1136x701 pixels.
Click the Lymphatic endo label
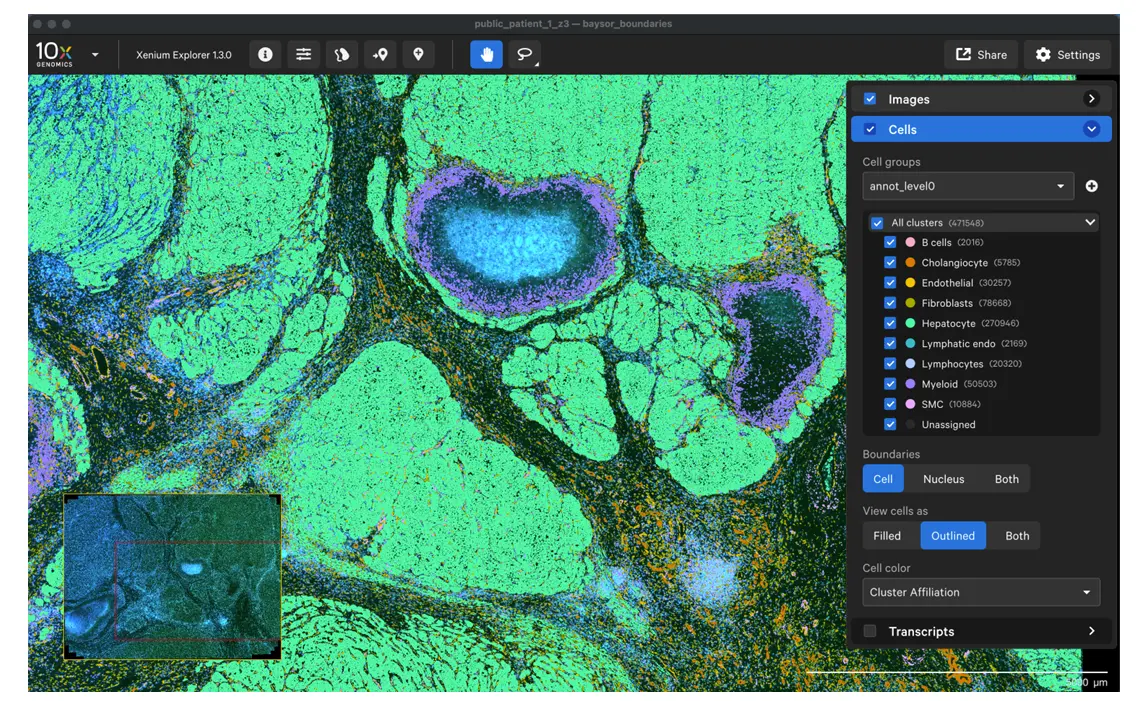958,344
